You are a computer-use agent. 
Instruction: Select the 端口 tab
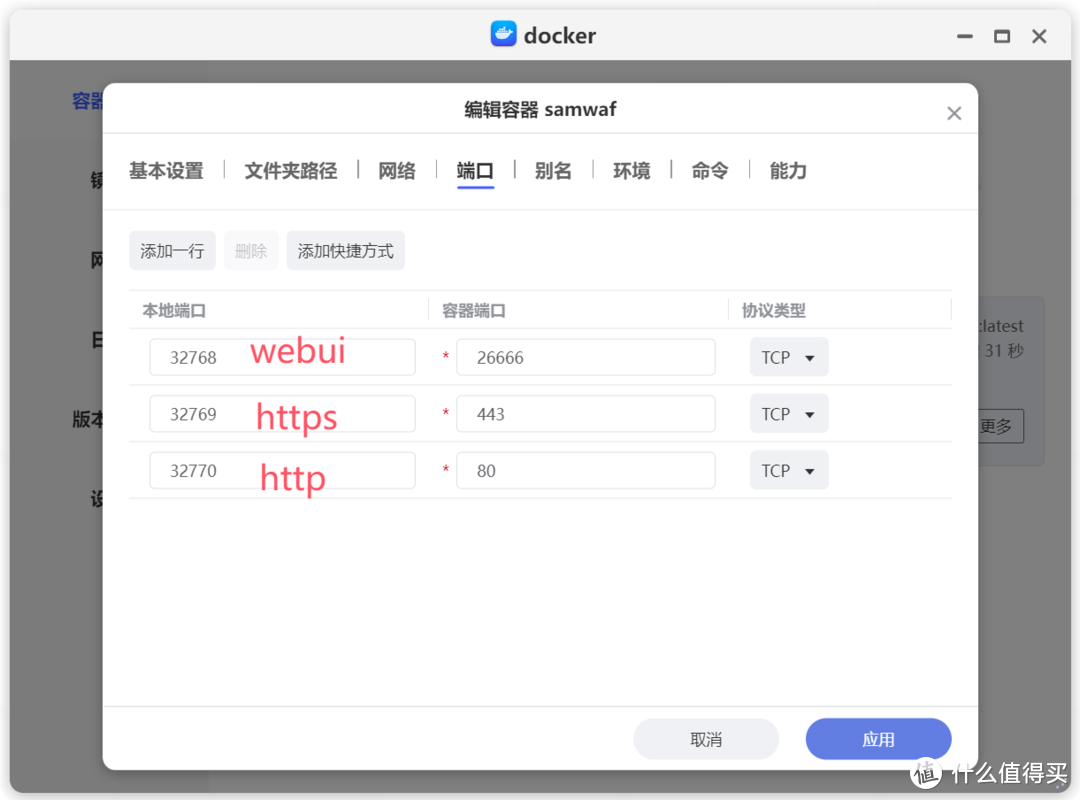click(475, 171)
